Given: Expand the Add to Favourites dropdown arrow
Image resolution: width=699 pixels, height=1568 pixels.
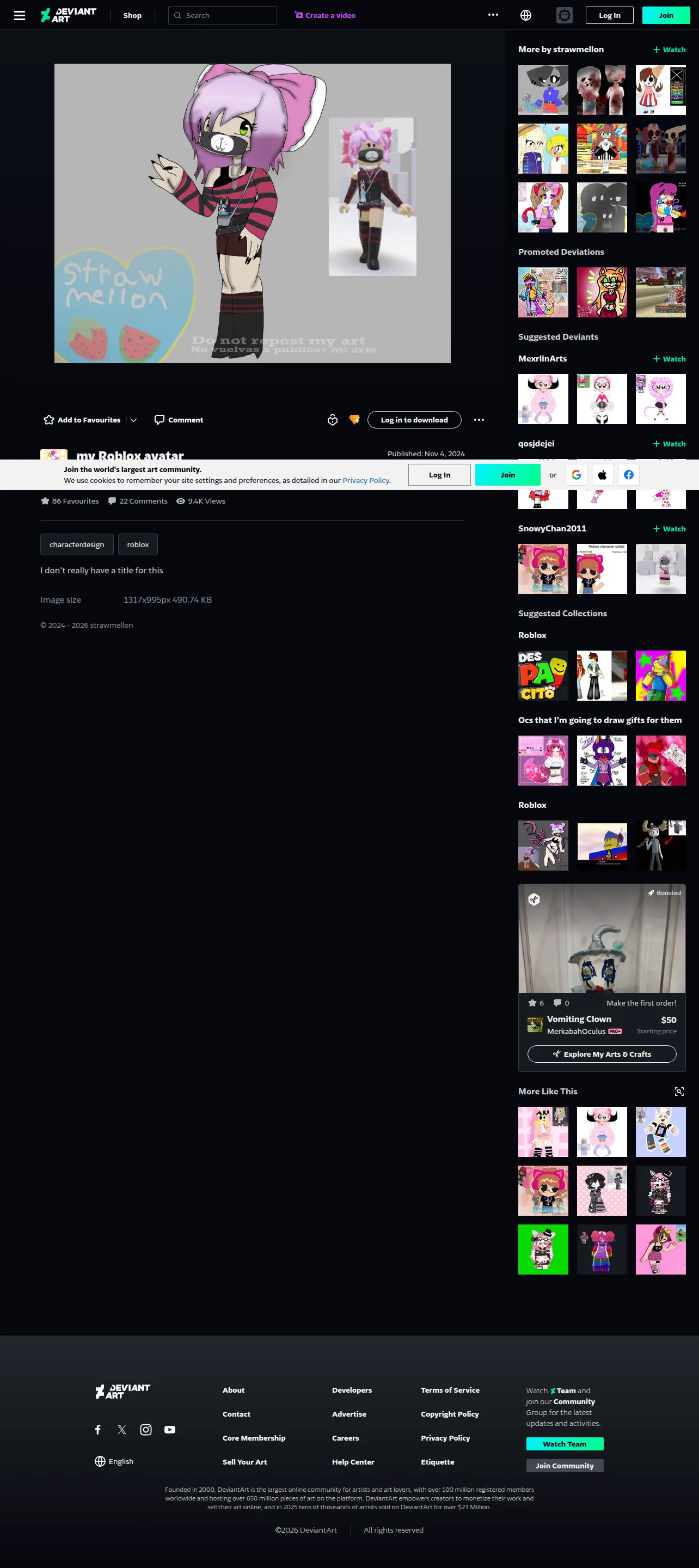Looking at the screenshot, I should pos(133,420).
